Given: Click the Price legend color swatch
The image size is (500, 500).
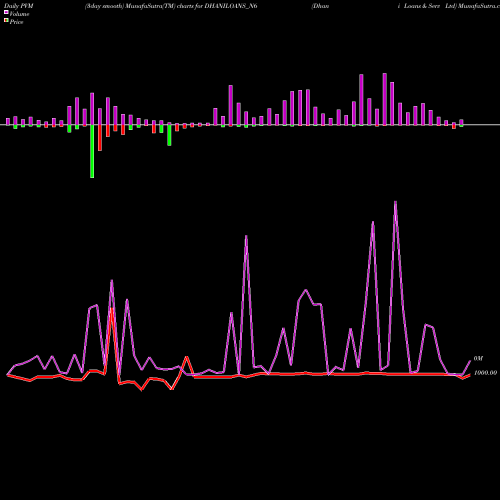Looking at the screenshot, I should tap(6, 20).
